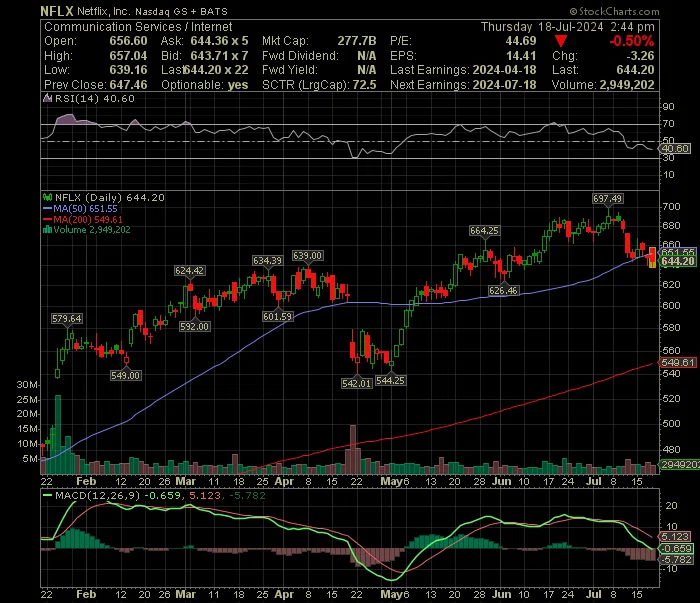The height and width of the screenshot is (603, 700).
Task: Click the 'Netflix, Inc.' company name
Action: pyautogui.click(x=103, y=12)
